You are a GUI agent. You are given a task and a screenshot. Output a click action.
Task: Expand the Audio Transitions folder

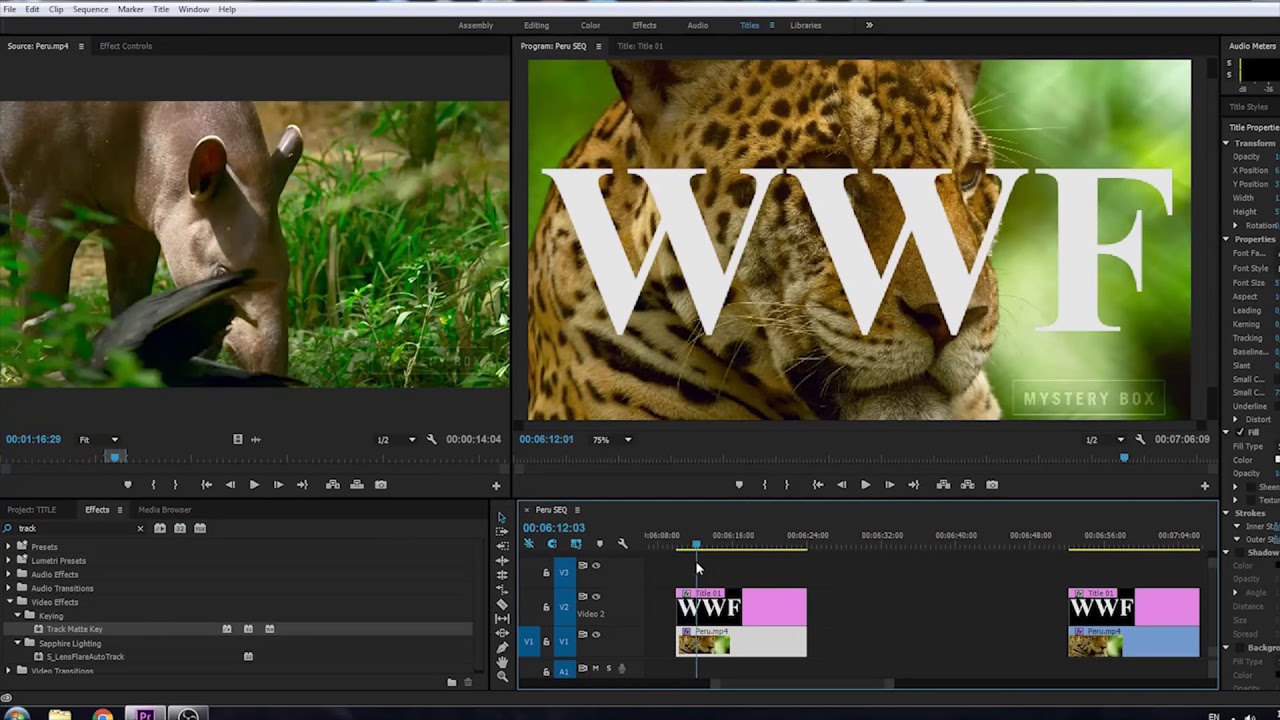pyautogui.click(x=9, y=588)
